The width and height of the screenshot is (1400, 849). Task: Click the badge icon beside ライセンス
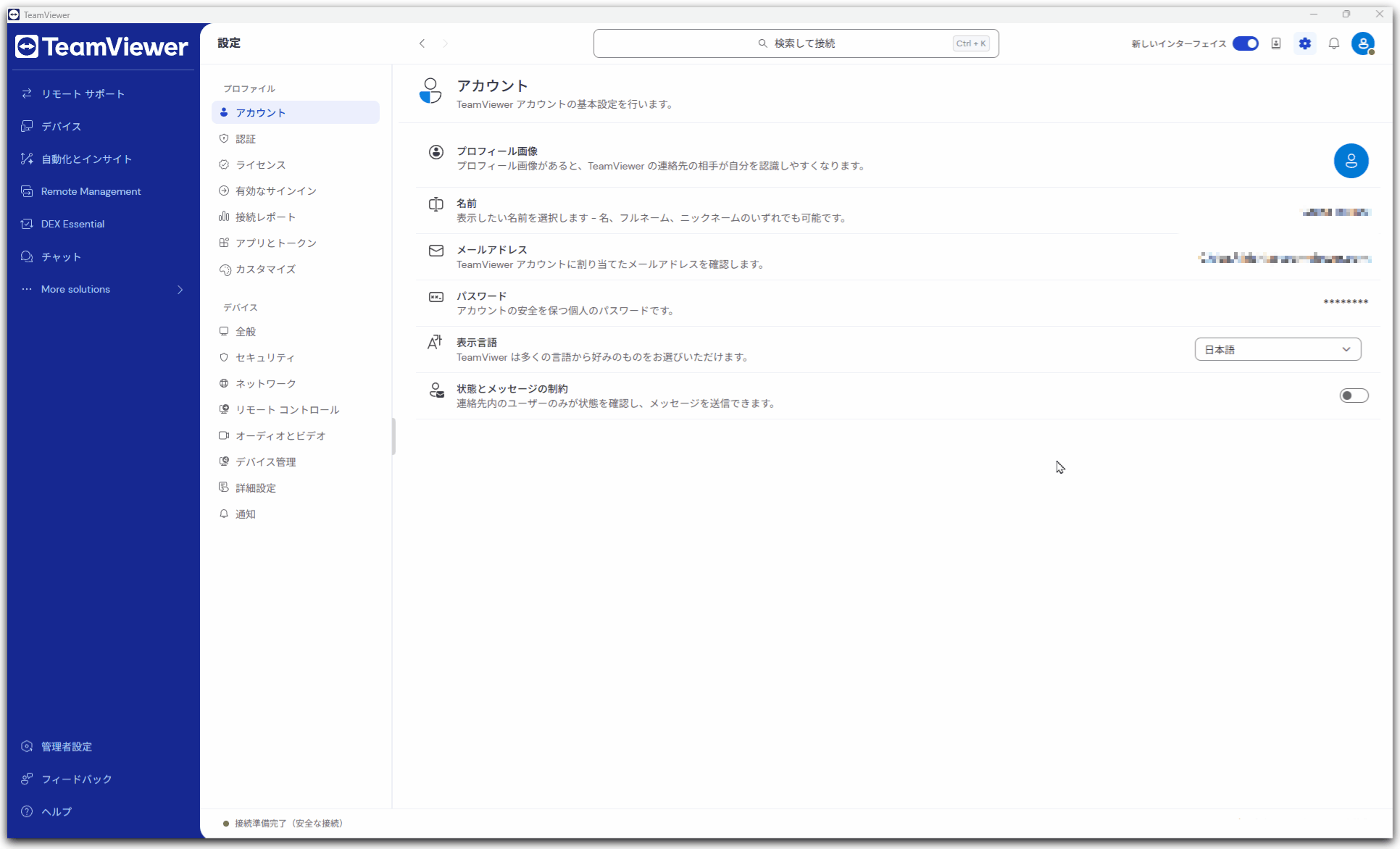click(x=224, y=164)
